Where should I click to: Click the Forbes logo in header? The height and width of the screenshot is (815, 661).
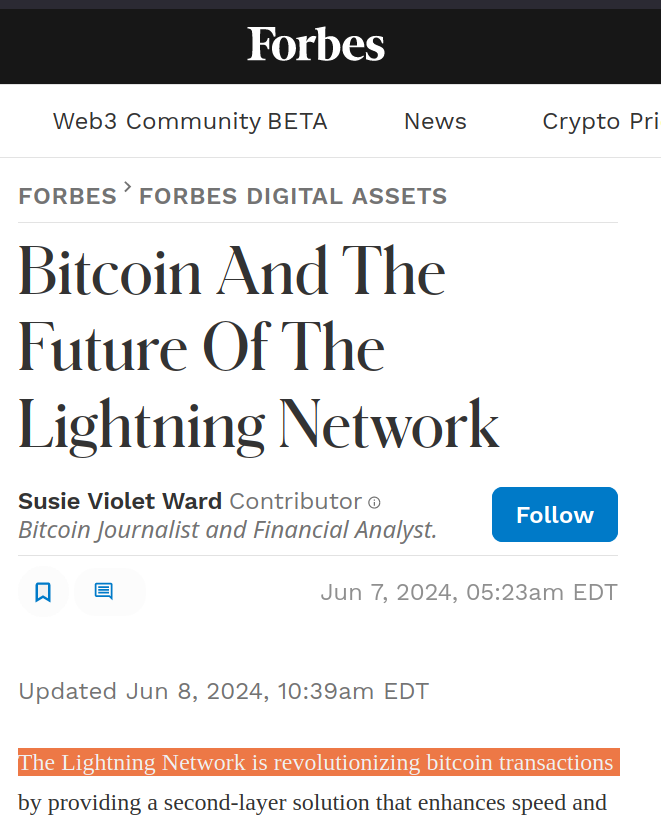click(315, 44)
